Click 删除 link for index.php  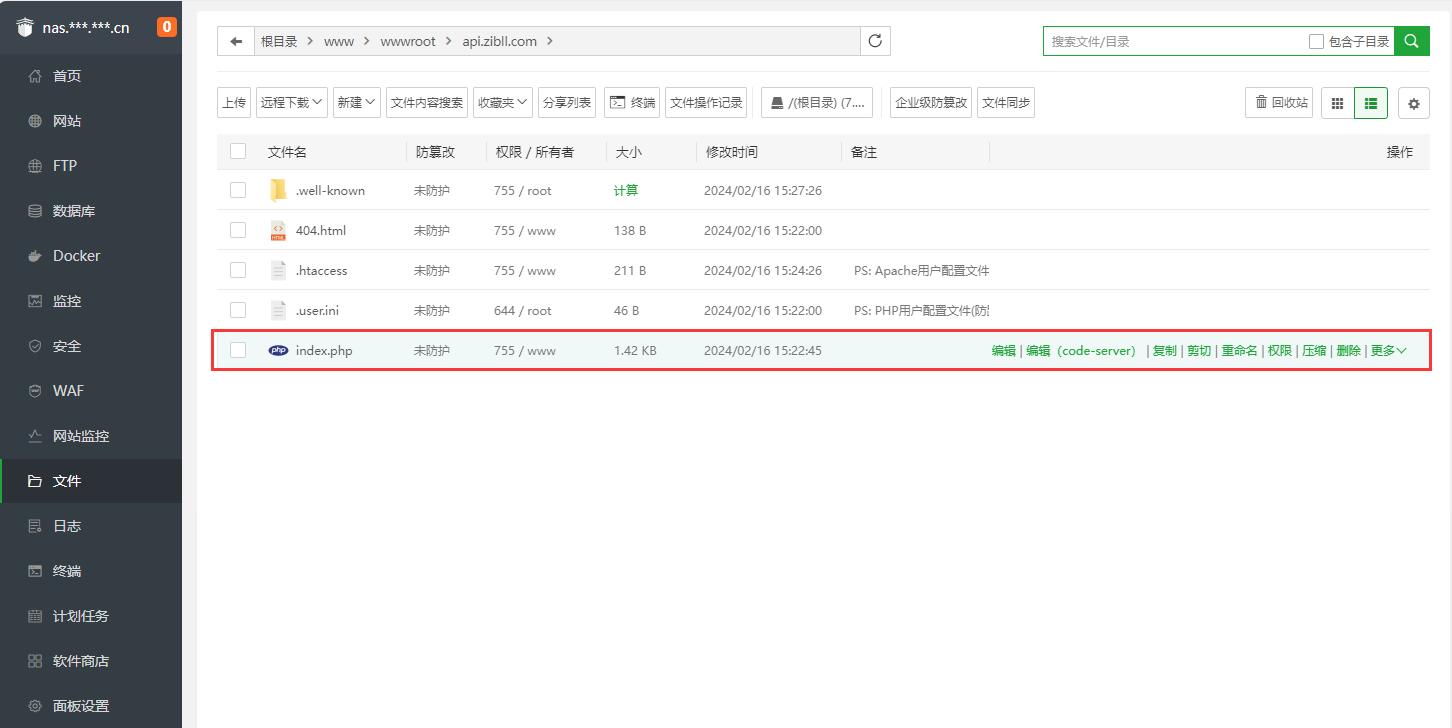click(x=1348, y=350)
